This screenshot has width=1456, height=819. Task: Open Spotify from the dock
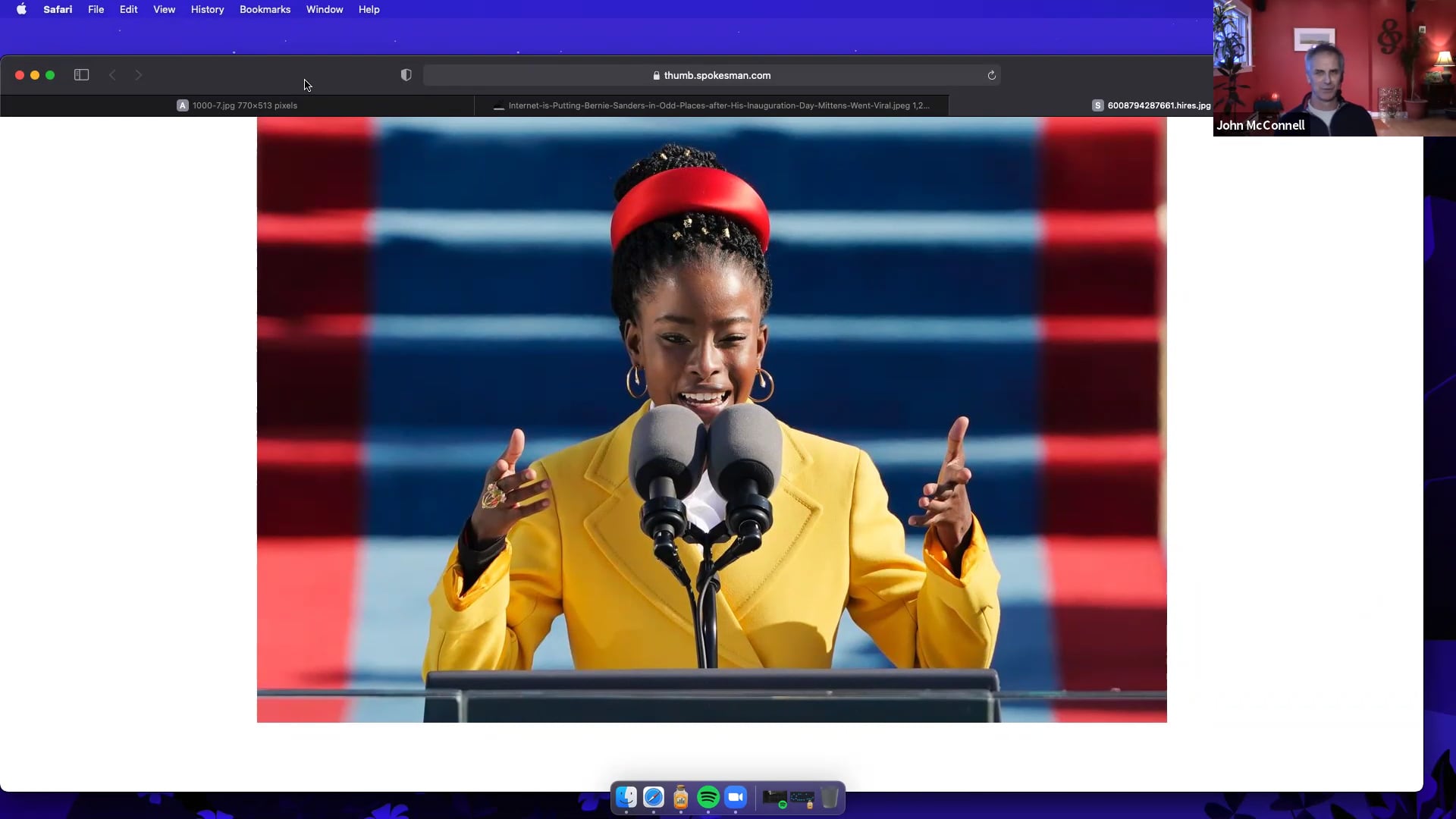[708, 797]
